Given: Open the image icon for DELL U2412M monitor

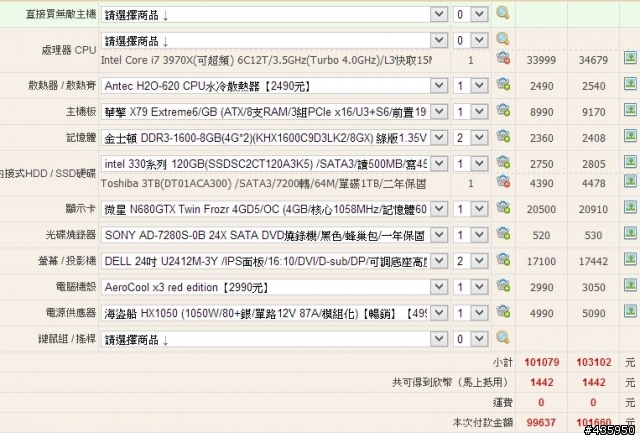Looking at the screenshot, I should (x=630, y=259).
